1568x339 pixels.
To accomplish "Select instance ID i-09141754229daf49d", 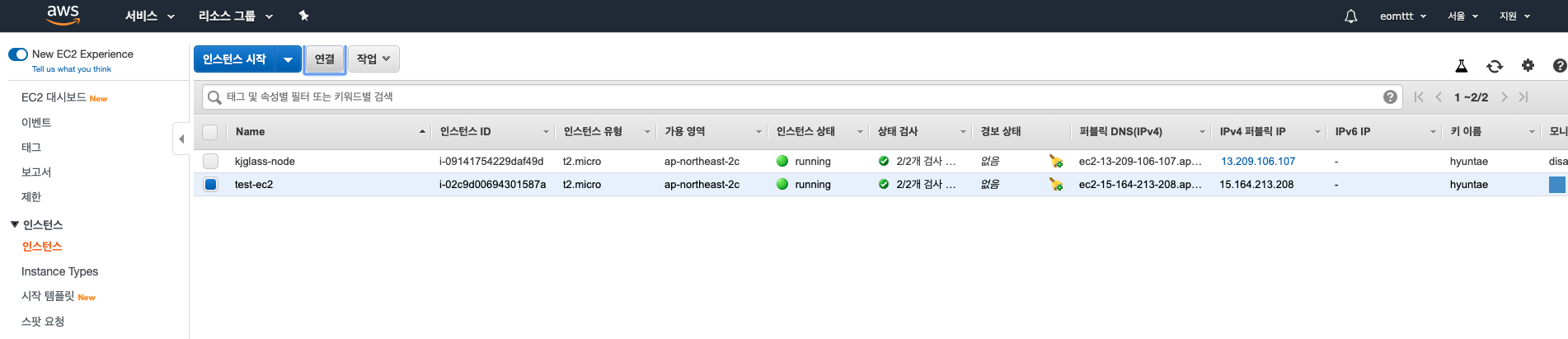I will 491,161.
